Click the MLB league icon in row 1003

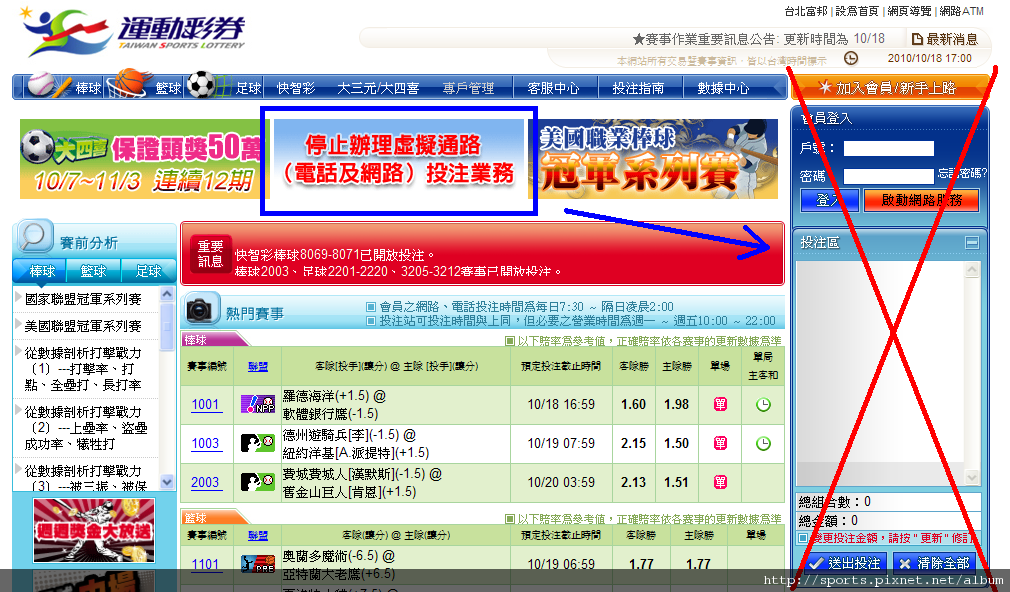[258, 443]
